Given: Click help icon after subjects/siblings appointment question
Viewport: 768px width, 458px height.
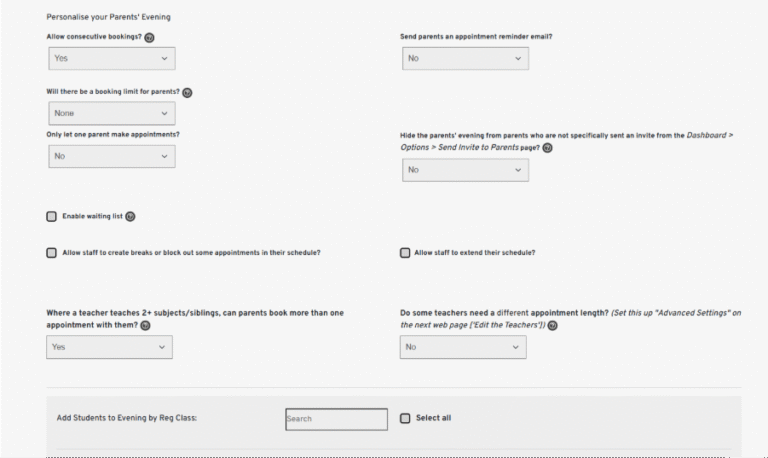Looking at the screenshot, I should coord(145,326).
